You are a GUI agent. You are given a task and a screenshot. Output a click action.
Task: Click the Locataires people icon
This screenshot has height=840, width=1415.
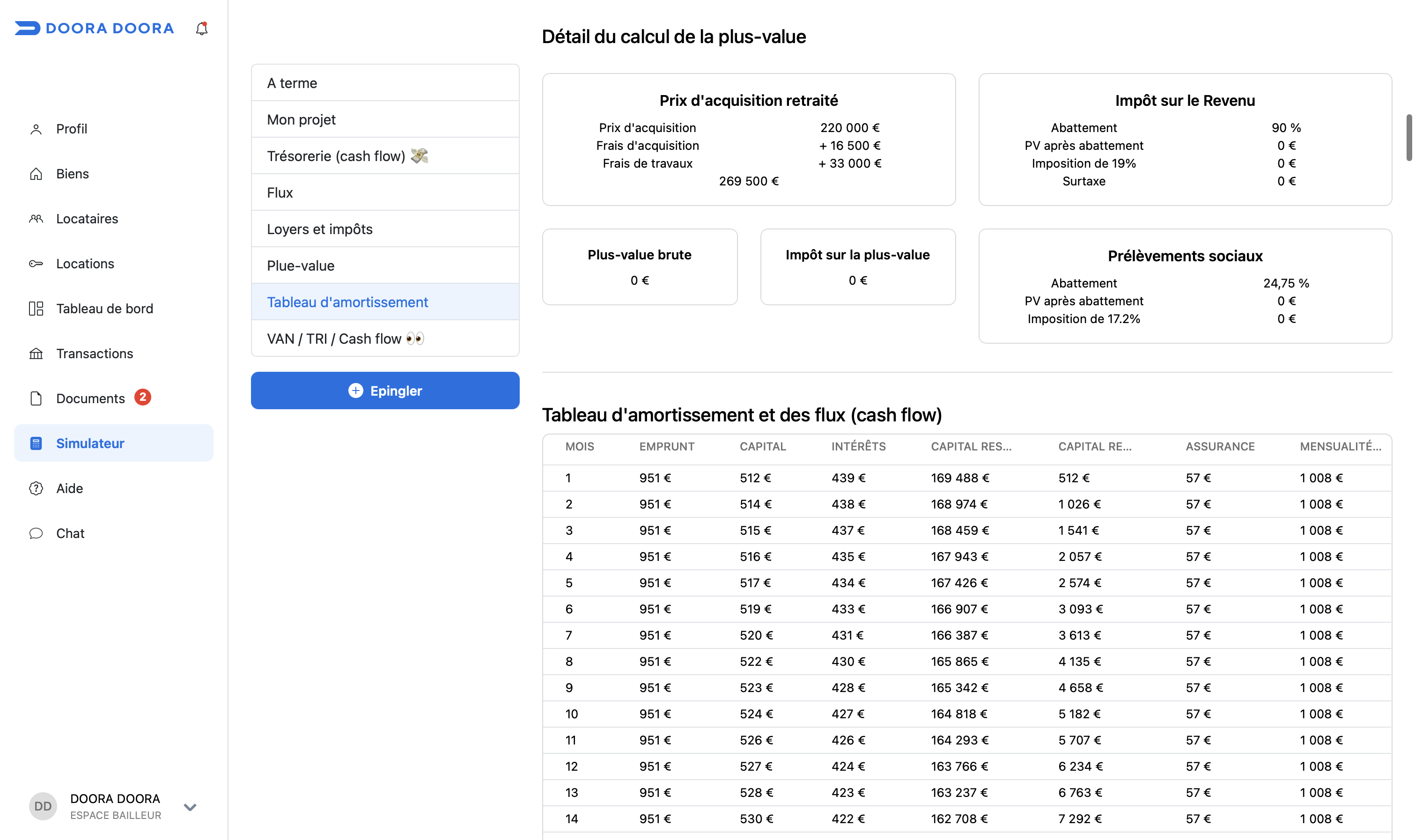coord(36,219)
